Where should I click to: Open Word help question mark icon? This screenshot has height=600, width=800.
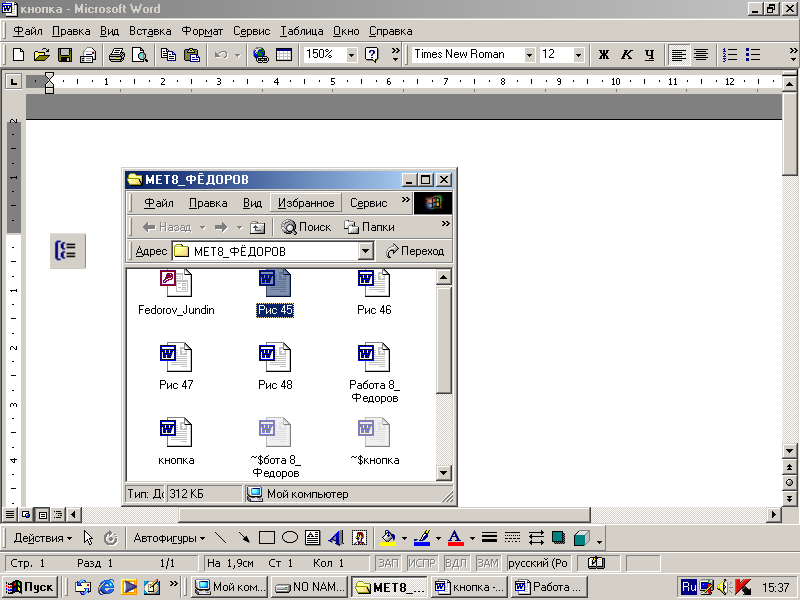coord(371,55)
